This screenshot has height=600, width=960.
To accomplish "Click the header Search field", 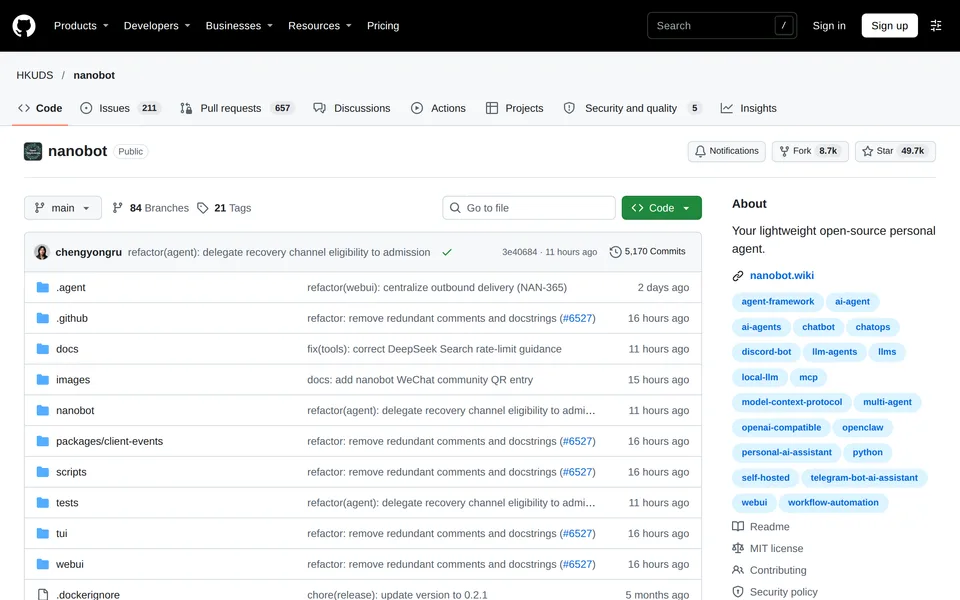I will coord(722,26).
